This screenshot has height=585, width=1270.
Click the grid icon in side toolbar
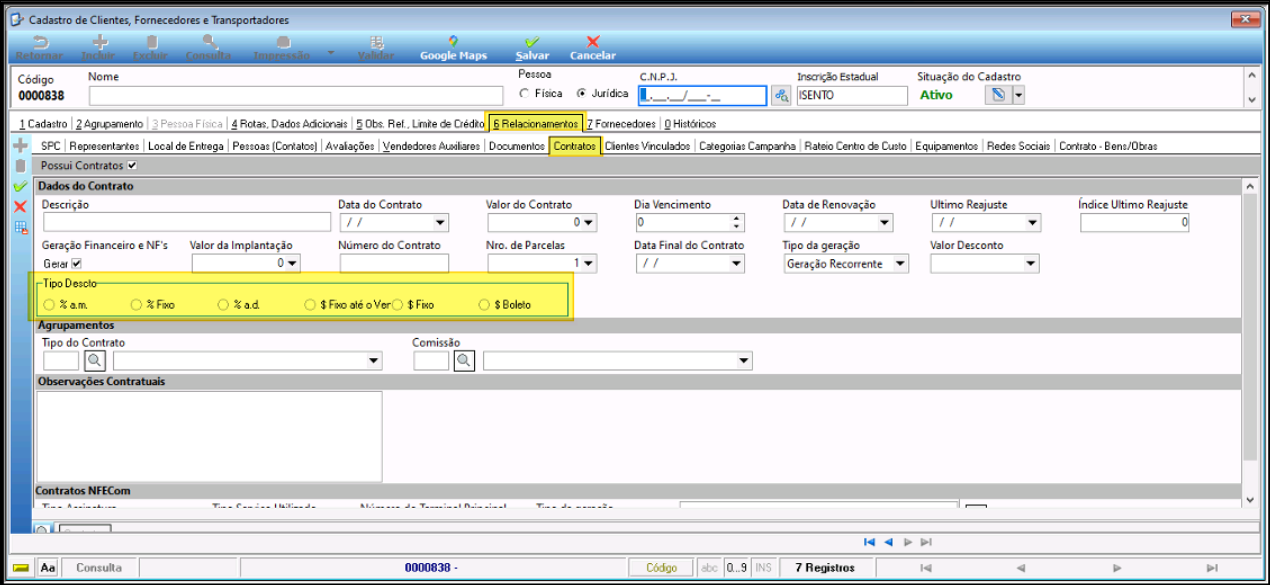click(19, 227)
